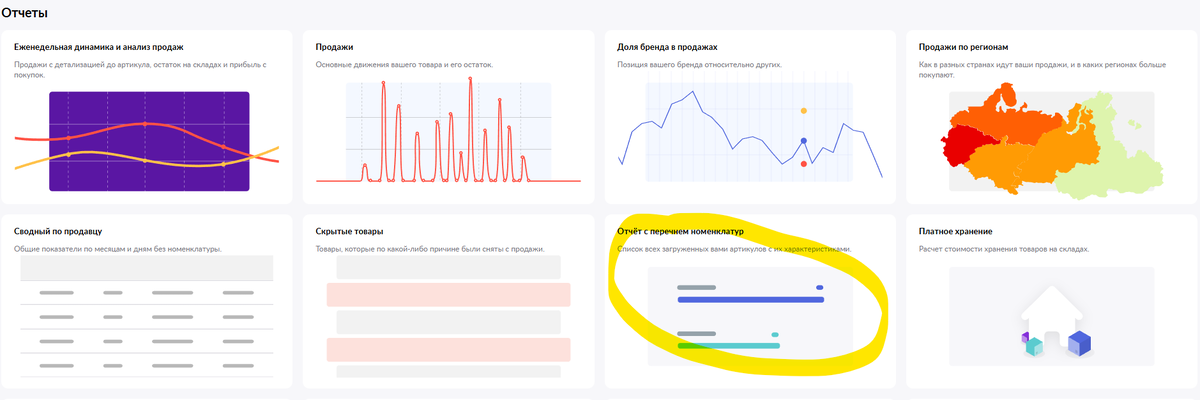Open the Доля бренда в продажах report

[668, 47]
